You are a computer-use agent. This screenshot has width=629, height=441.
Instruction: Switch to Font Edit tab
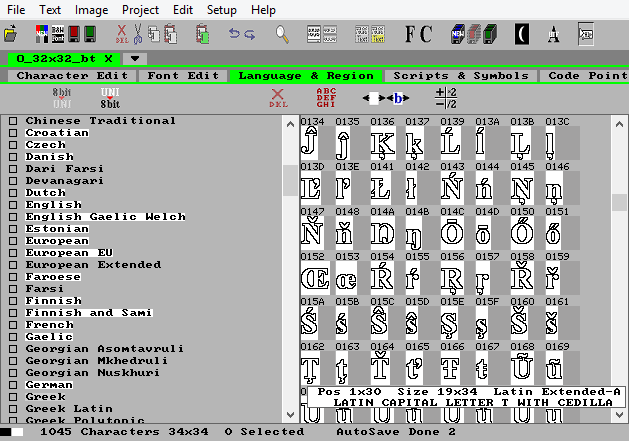(x=183, y=75)
